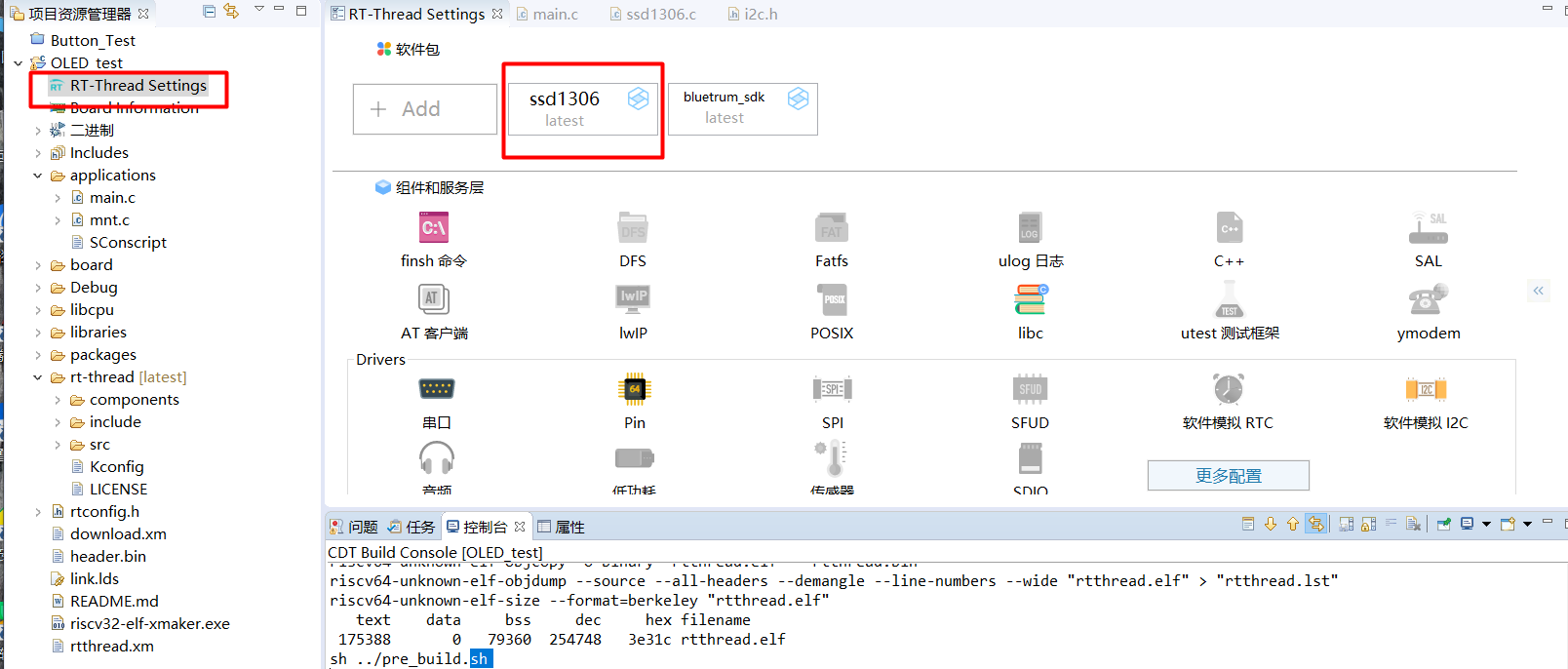The image size is (1568, 669).
Task: Close the RT-Thread Settings editor tab
Action: pyautogui.click(x=497, y=14)
